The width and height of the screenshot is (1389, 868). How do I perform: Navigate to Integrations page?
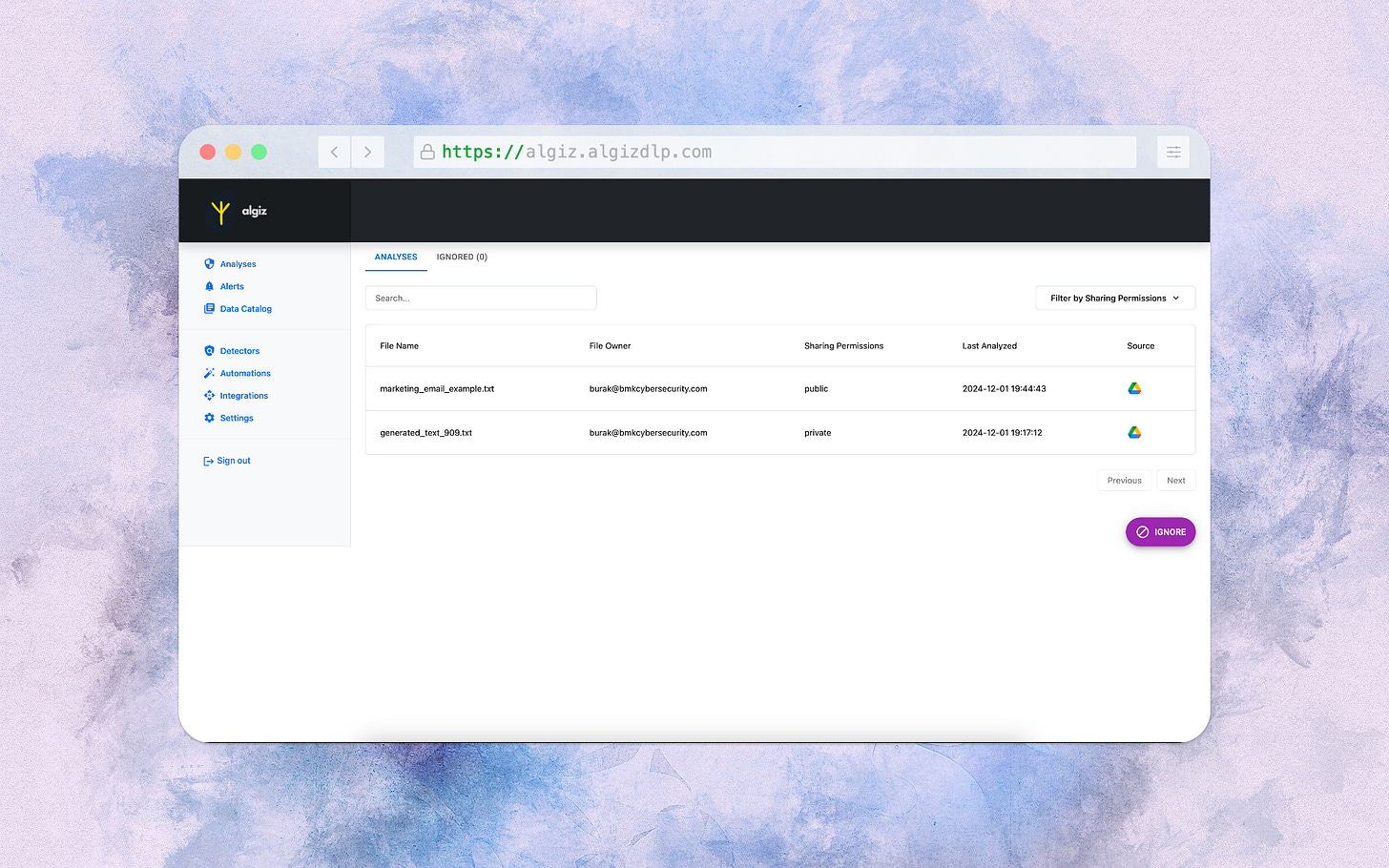click(244, 396)
